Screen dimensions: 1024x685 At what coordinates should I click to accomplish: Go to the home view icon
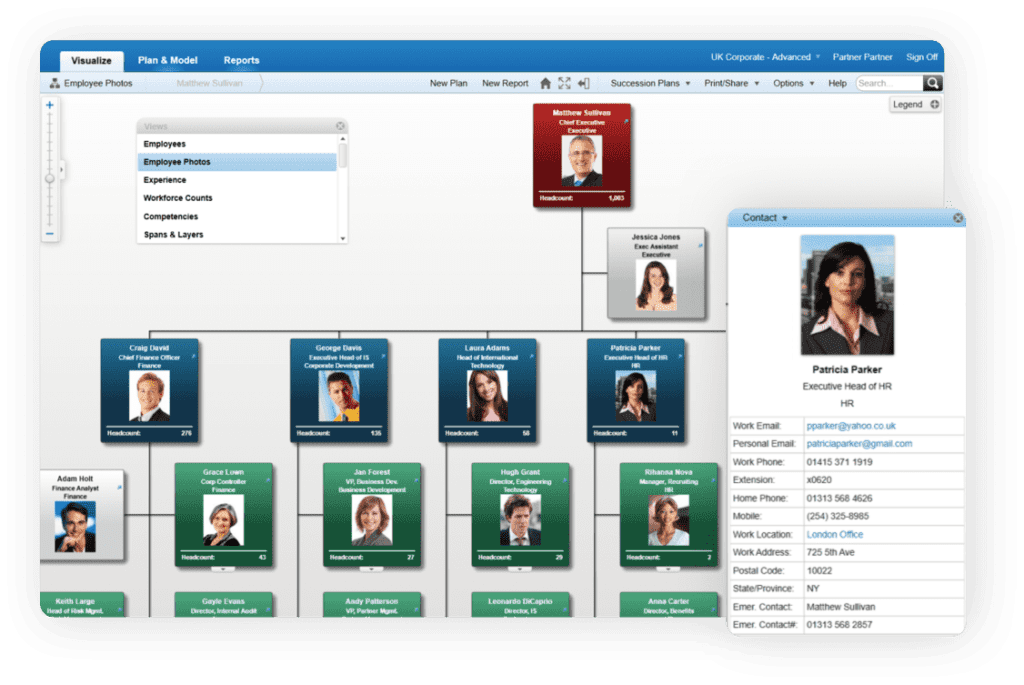(x=545, y=84)
